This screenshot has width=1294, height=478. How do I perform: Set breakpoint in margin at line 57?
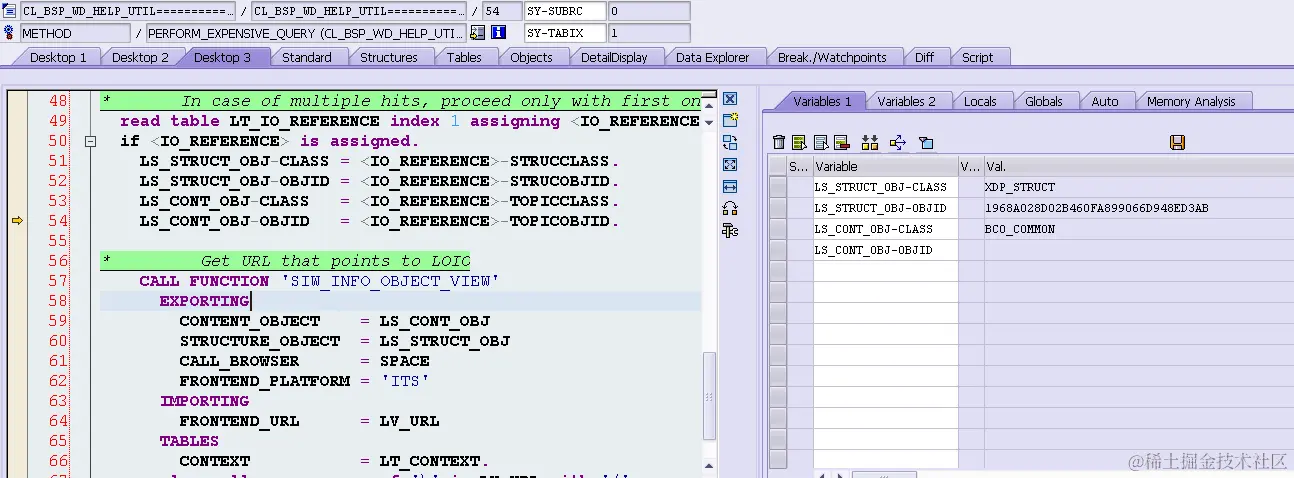(16, 281)
